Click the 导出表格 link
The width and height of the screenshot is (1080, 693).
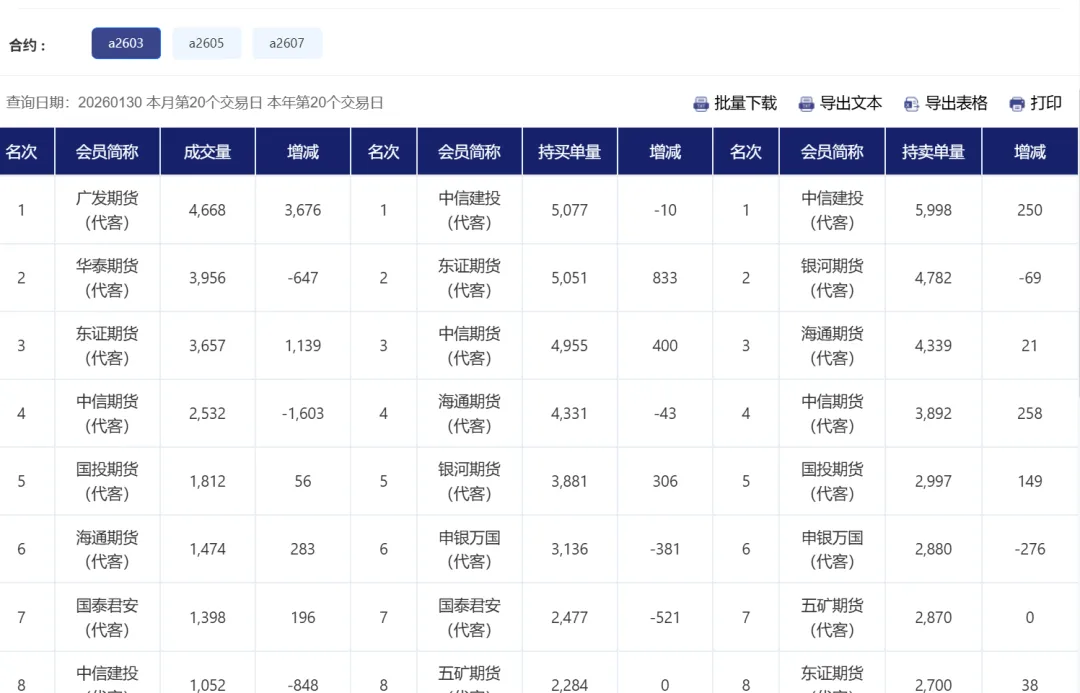point(956,103)
